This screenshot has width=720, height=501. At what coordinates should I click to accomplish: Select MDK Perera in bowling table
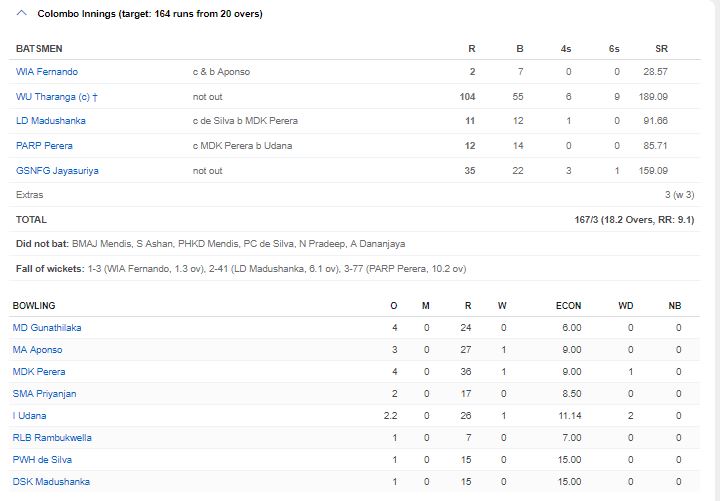coord(38,372)
